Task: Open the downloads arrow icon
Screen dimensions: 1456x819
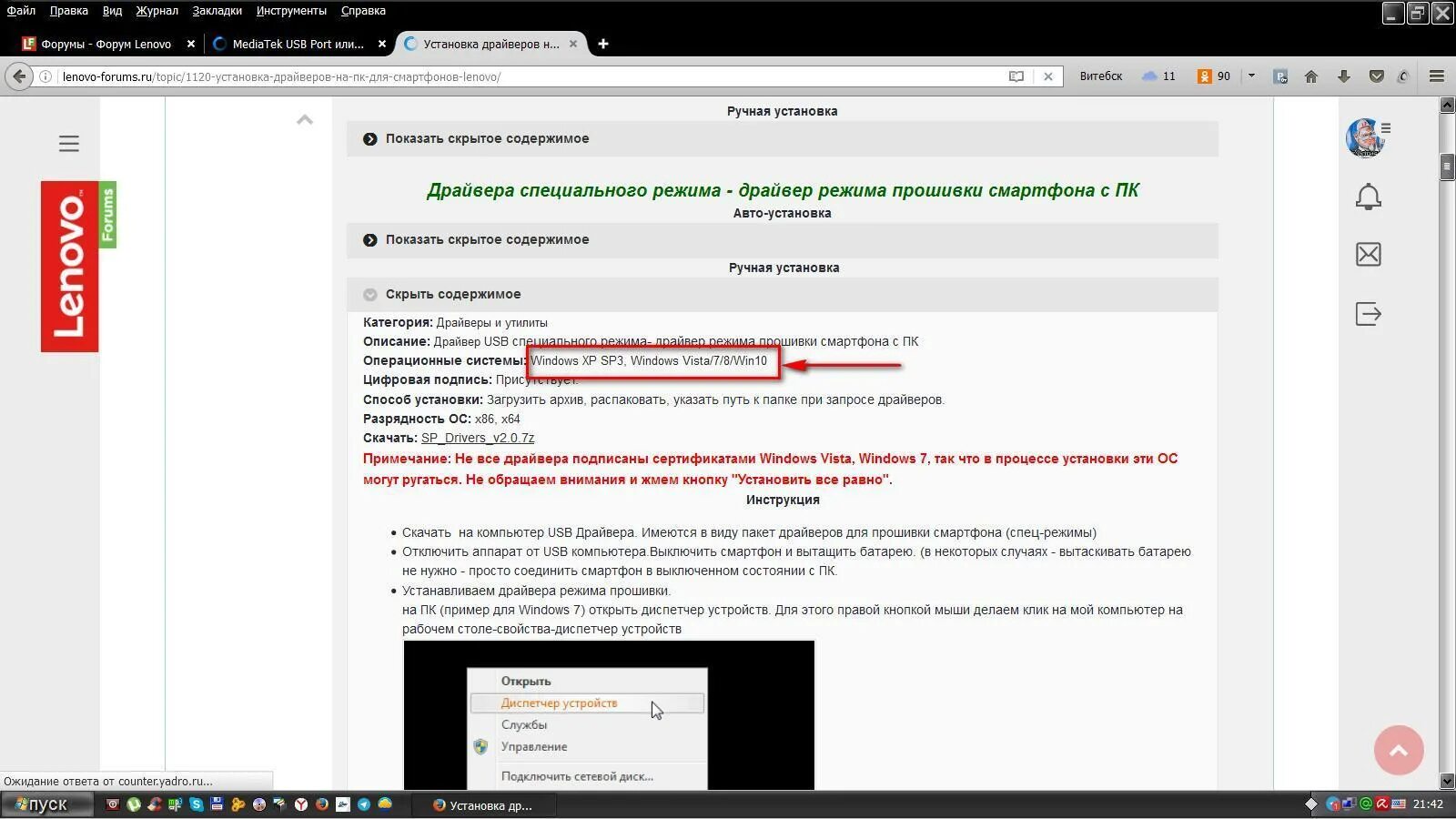Action: (1344, 76)
